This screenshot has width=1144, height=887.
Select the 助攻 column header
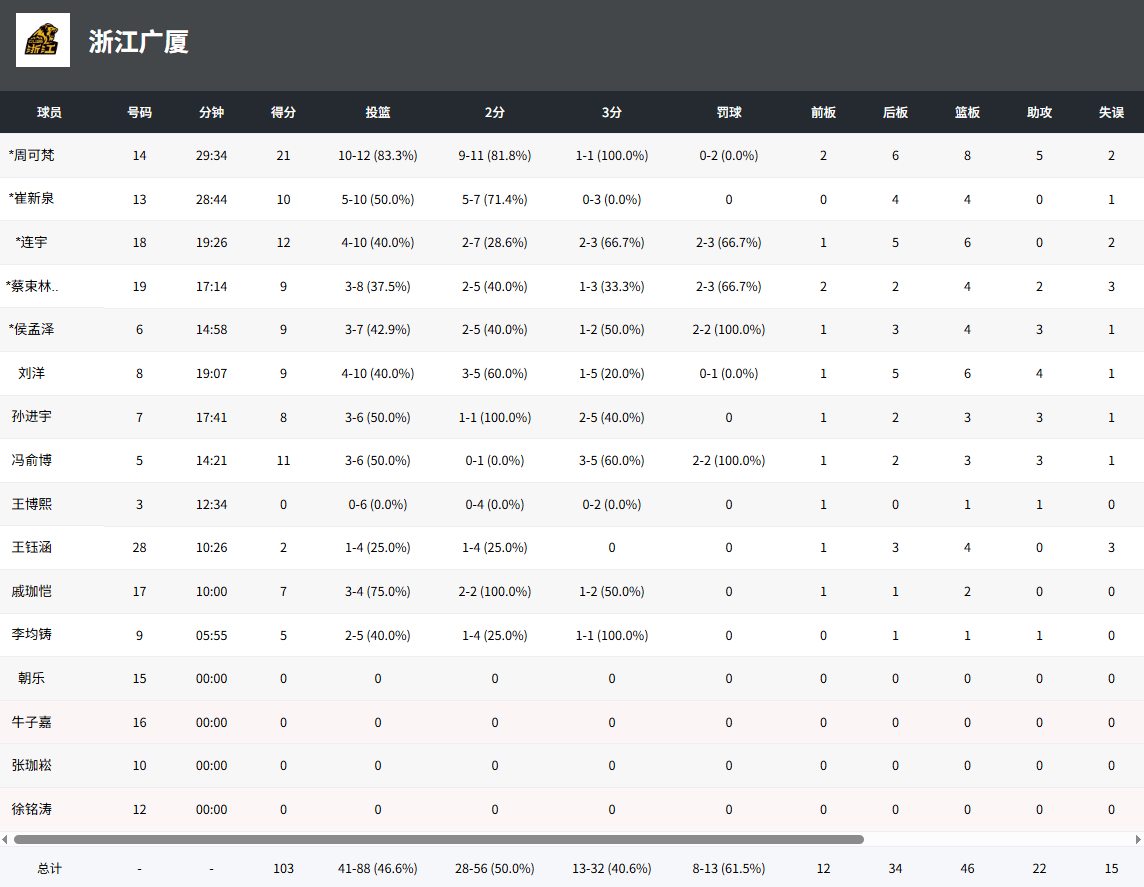pyautogui.click(x=1039, y=113)
